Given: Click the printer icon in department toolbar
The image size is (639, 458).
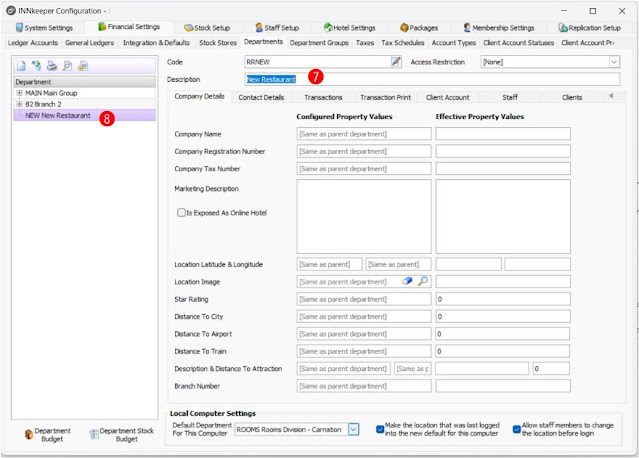Looking at the screenshot, I should (52, 66).
